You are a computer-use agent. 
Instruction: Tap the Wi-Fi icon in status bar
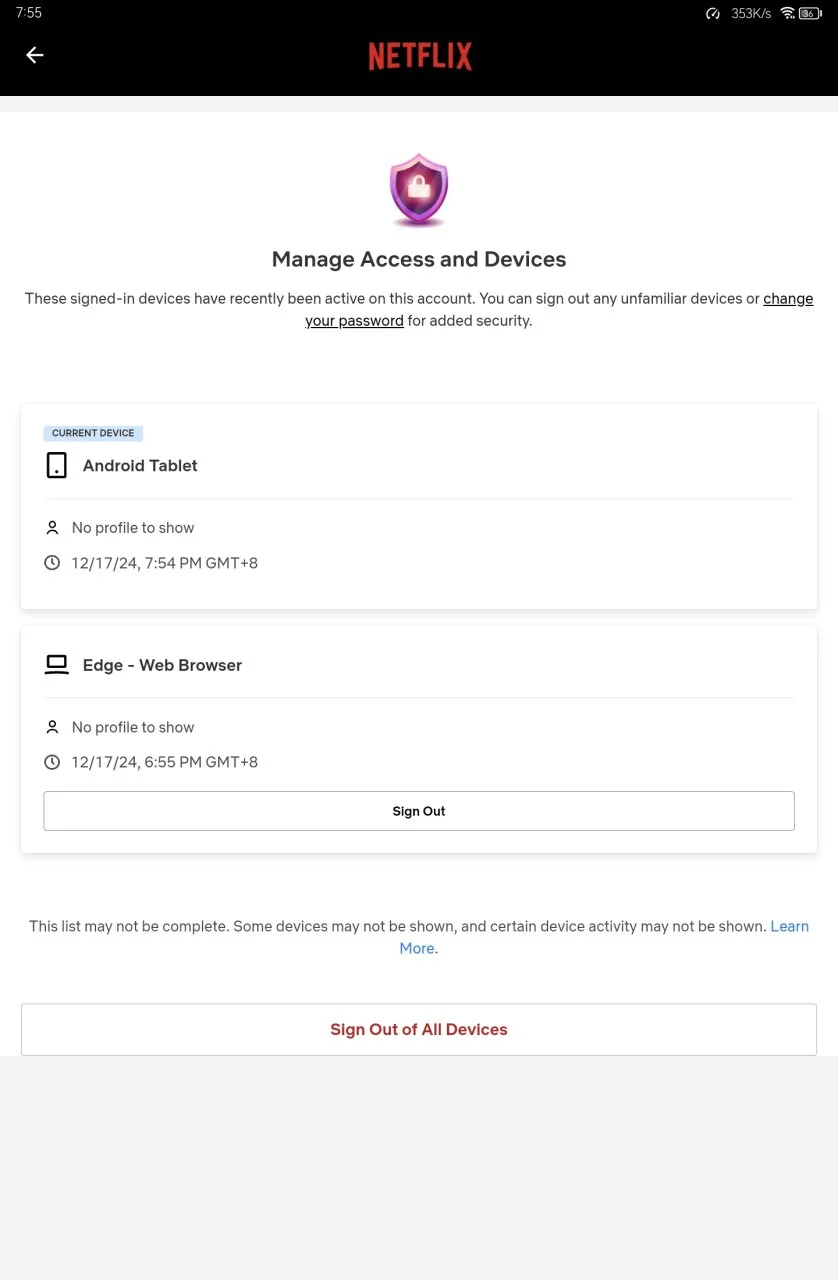[x=788, y=13]
